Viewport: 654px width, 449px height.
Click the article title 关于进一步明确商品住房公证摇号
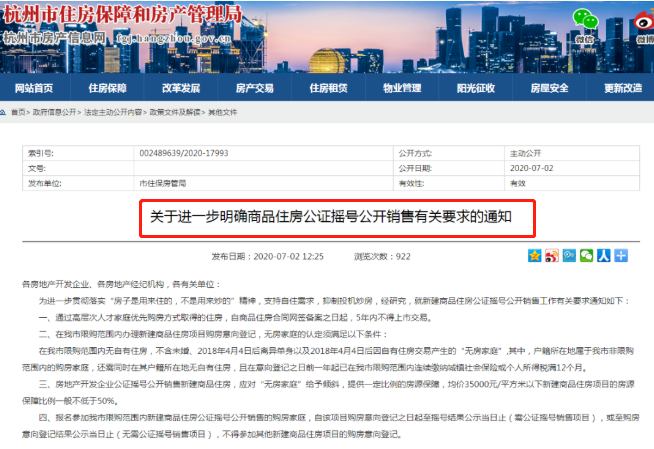point(331,217)
